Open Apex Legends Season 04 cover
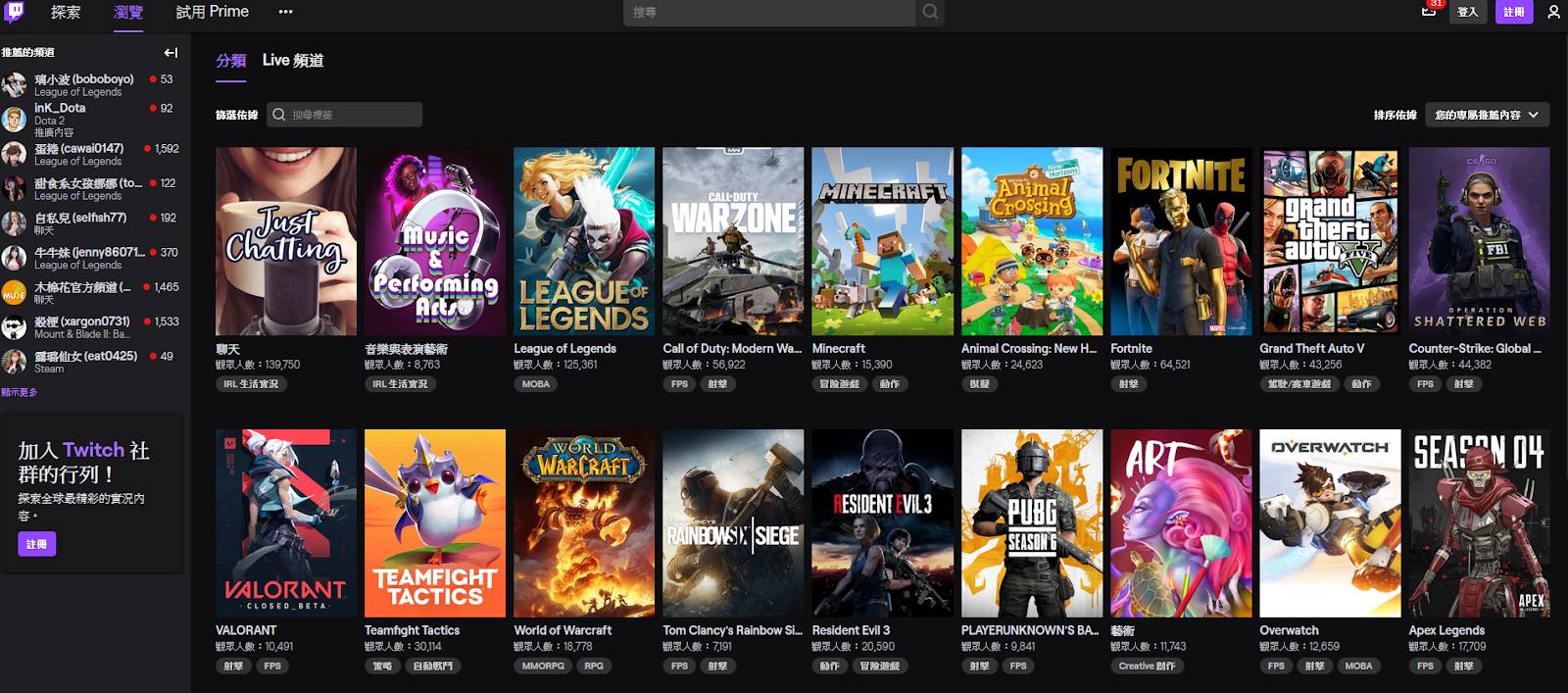Image resolution: width=1568 pixels, height=693 pixels. coord(1480,523)
